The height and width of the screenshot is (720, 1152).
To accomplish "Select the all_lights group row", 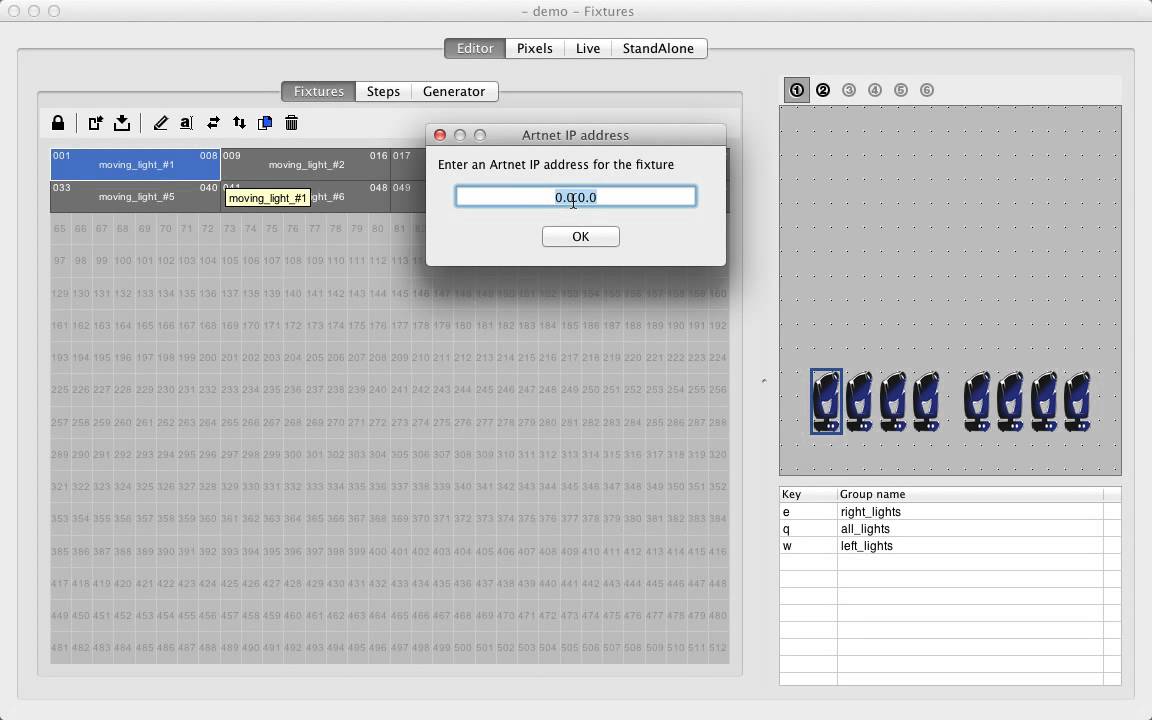I will 950,529.
